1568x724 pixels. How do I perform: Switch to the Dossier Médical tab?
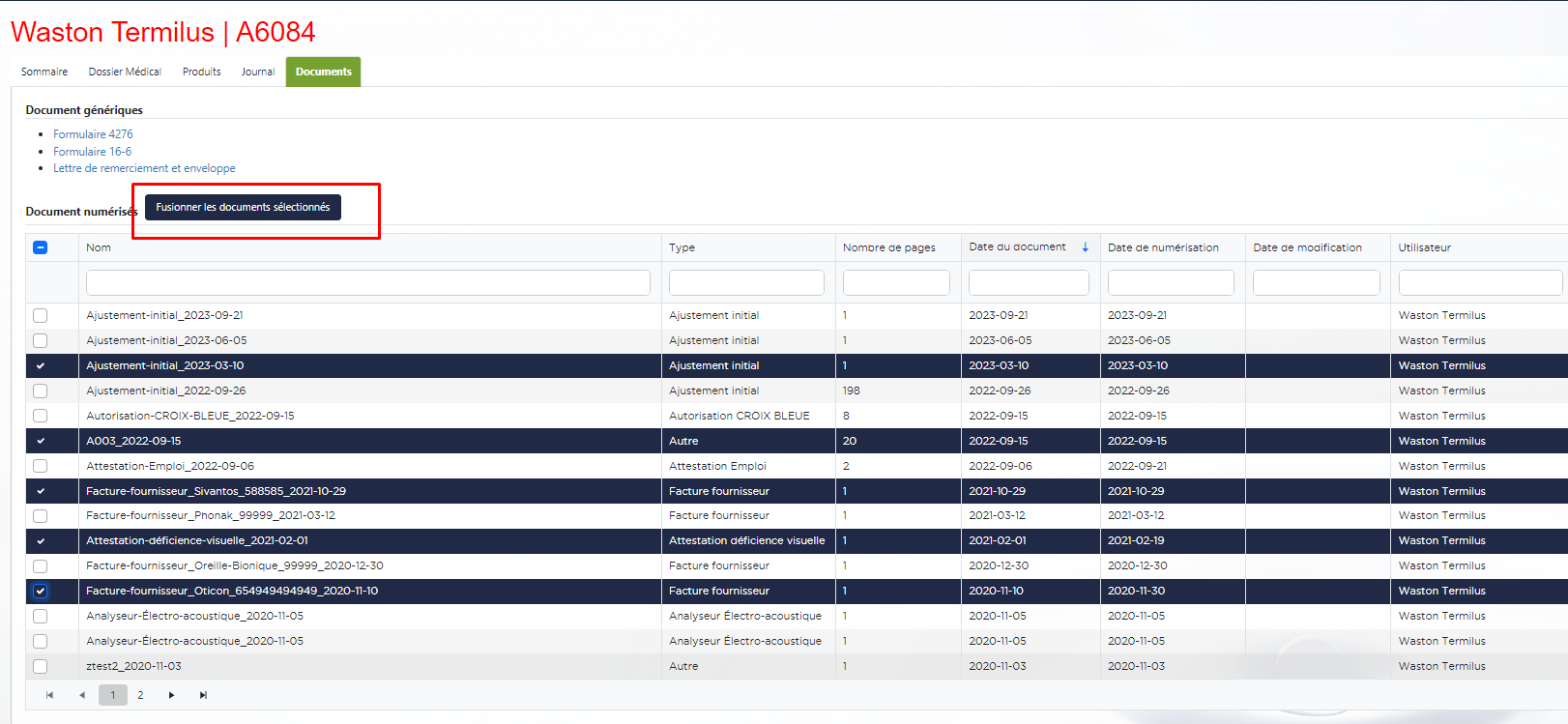click(125, 72)
